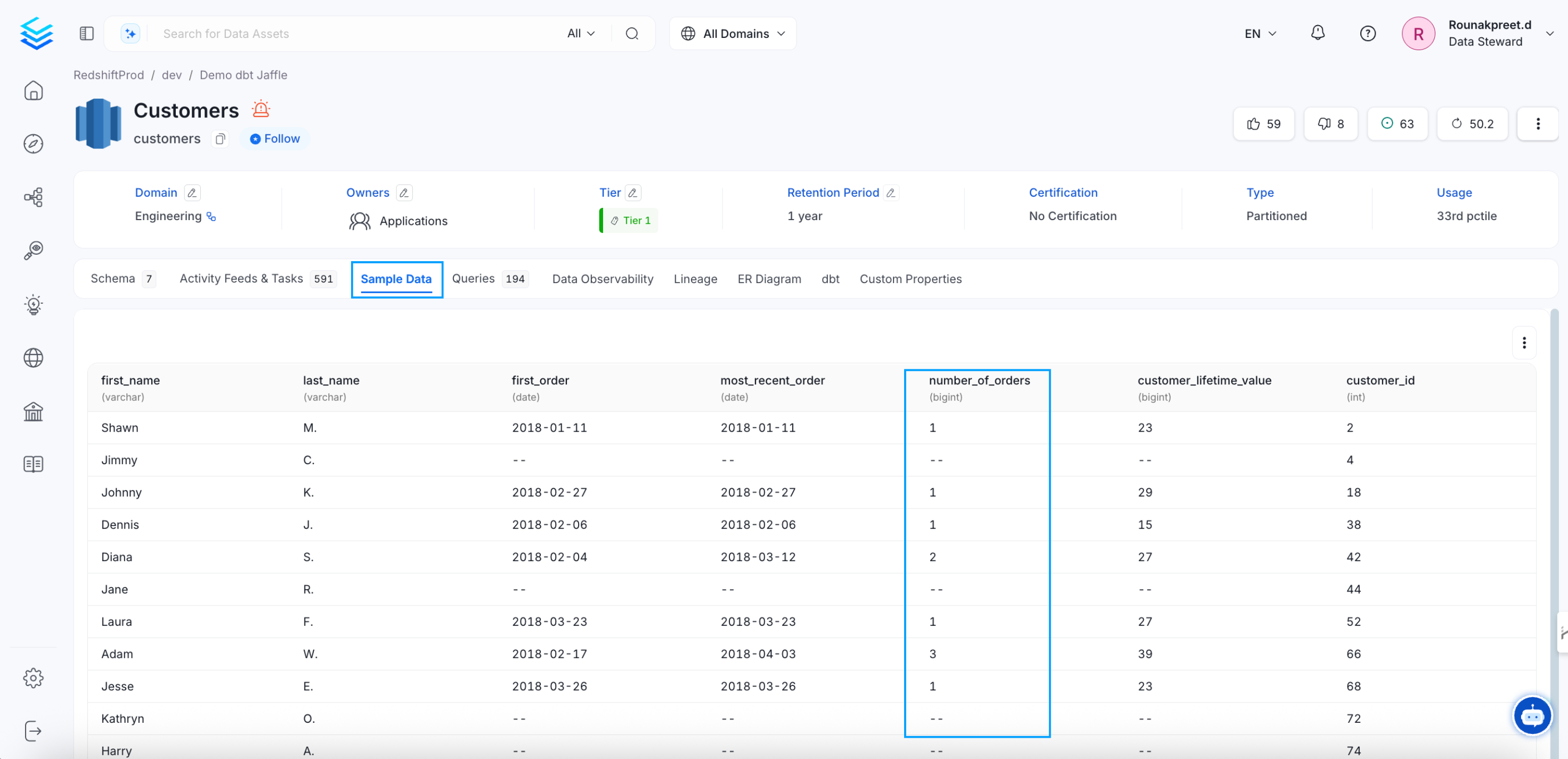Click the insights lightbulb icon in sidebar

(34, 304)
